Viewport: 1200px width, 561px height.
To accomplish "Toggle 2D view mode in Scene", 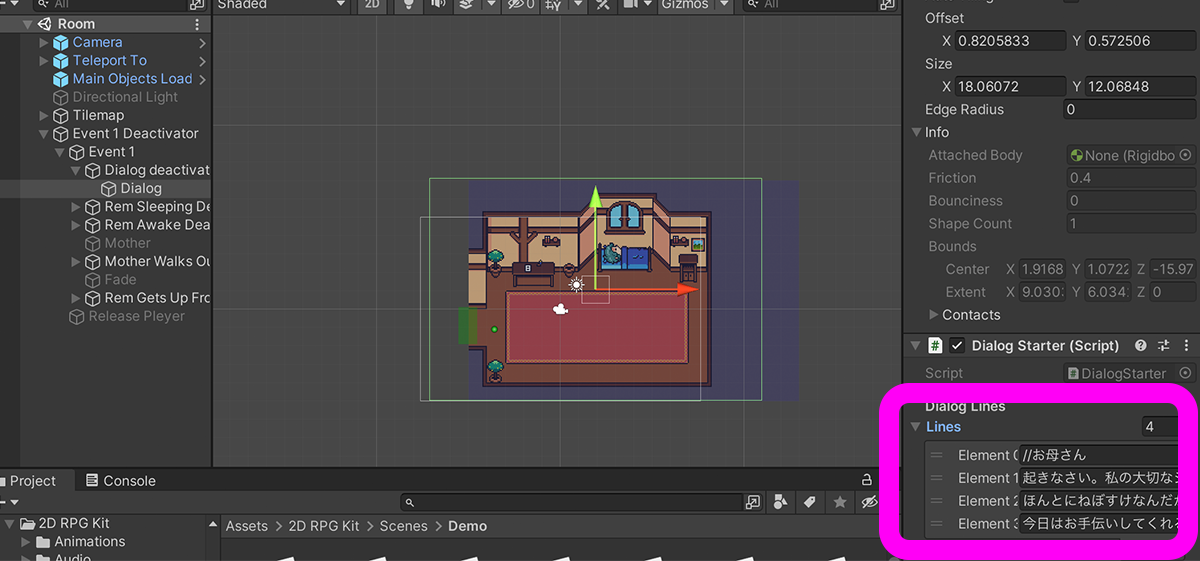I will coord(372,5).
